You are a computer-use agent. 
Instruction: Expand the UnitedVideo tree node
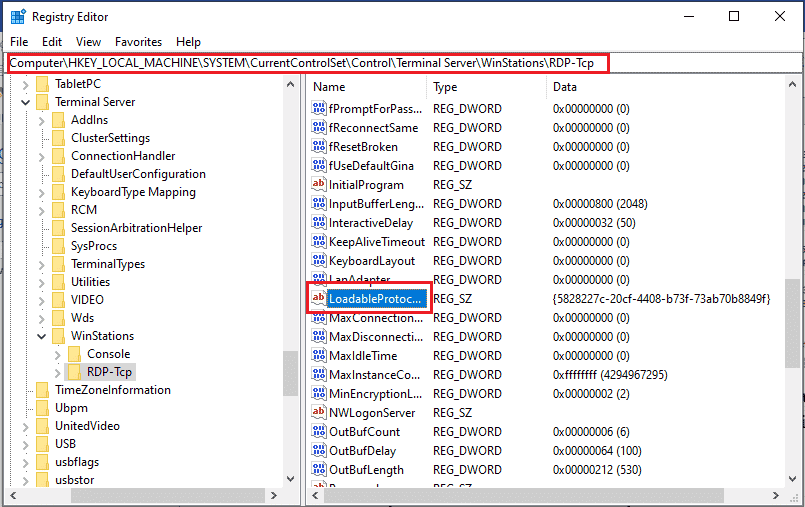[x=25, y=426]
